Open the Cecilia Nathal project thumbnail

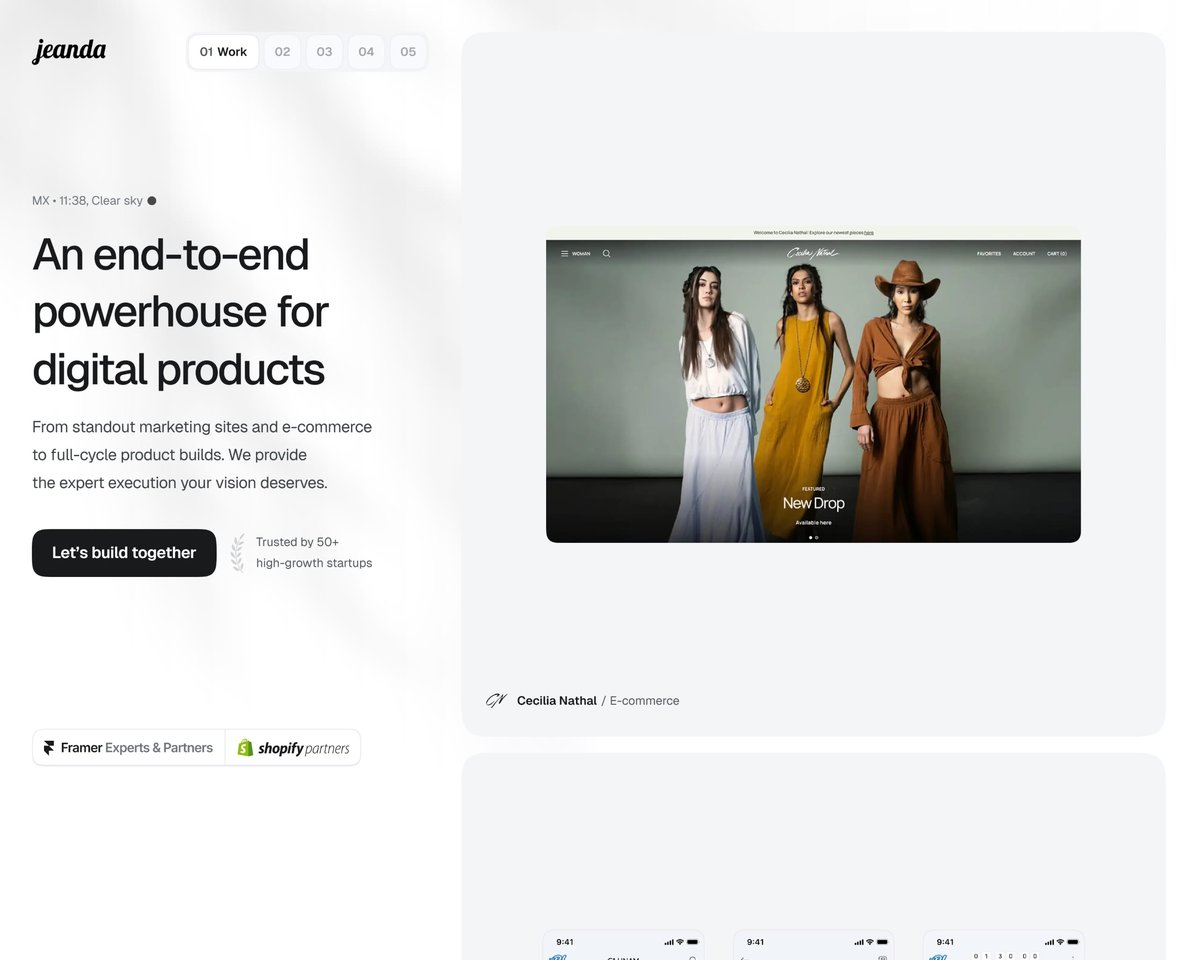(813, 384)
